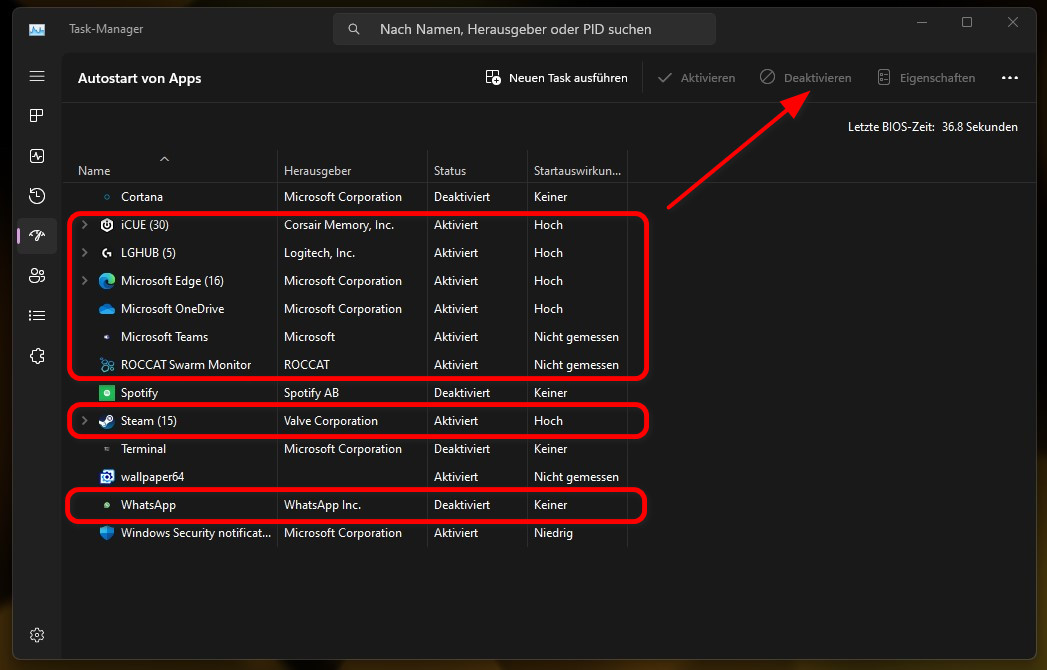Click the Spotify AB publisher cell
Image resolution: width=1047 pixels, height=670 pixels.
(x=311, y=393)
